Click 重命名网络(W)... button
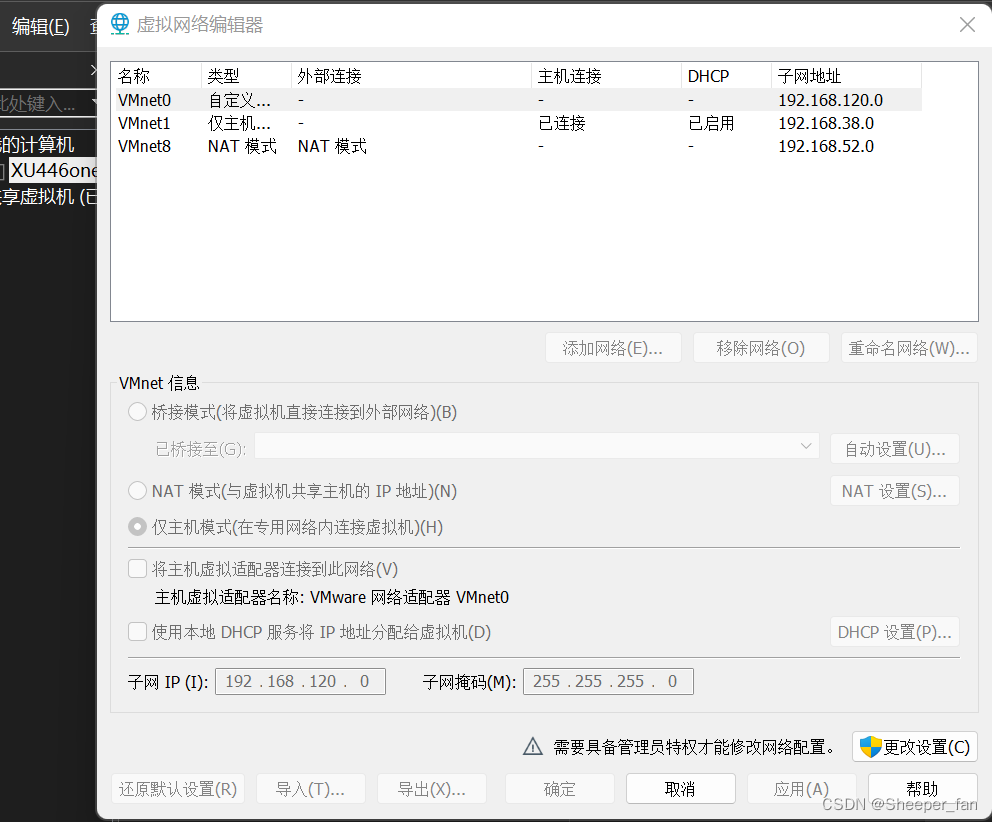Screen dimensions: 992x822 [x=909, y=348]
